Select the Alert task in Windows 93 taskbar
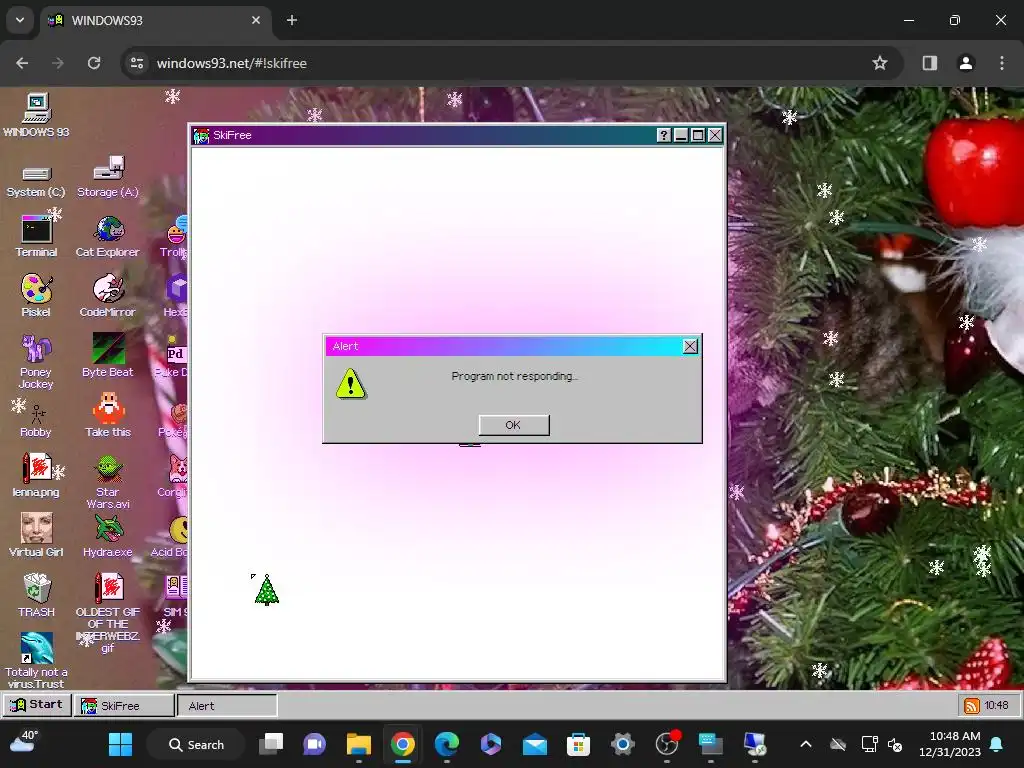Screen dimensions: 1024x768 227,705
